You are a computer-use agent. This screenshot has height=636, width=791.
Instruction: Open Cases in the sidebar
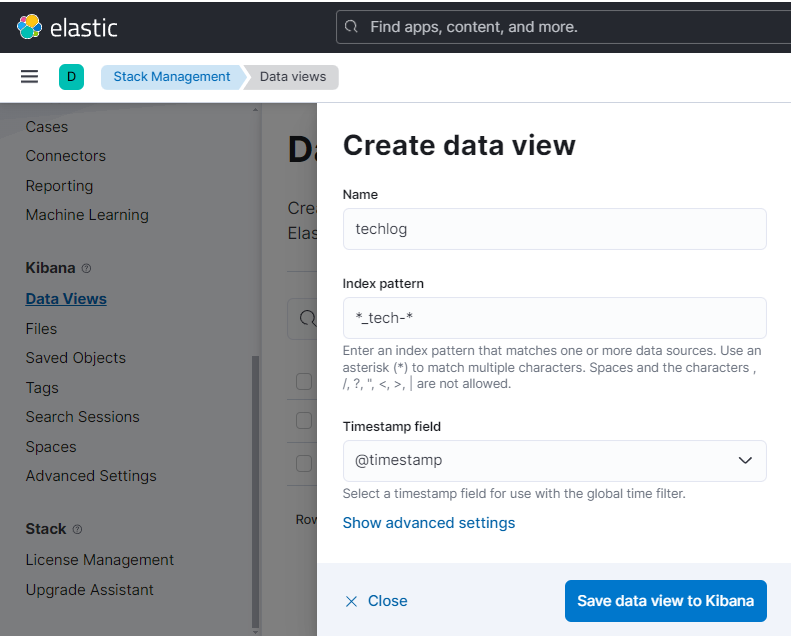[x=47, y=127]
